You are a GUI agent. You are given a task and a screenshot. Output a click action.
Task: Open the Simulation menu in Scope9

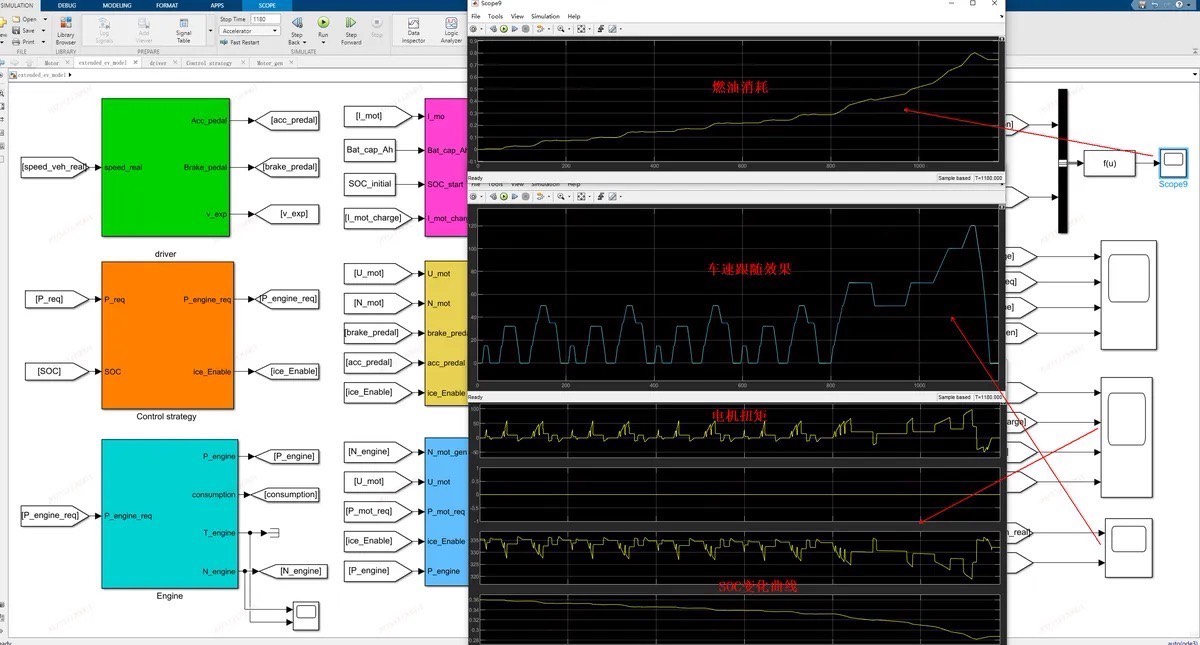(x=546, y=16)
